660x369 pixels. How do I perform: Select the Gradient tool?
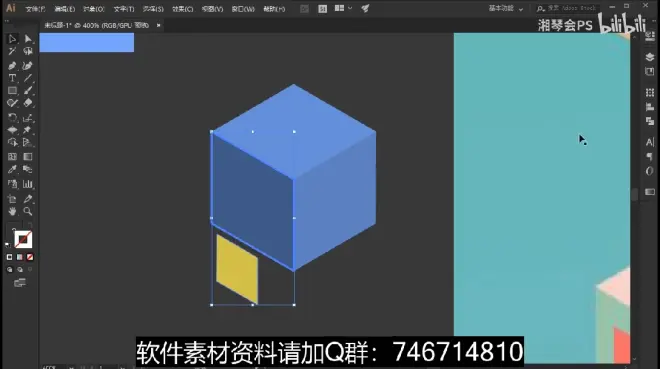(x=28, y=157)
